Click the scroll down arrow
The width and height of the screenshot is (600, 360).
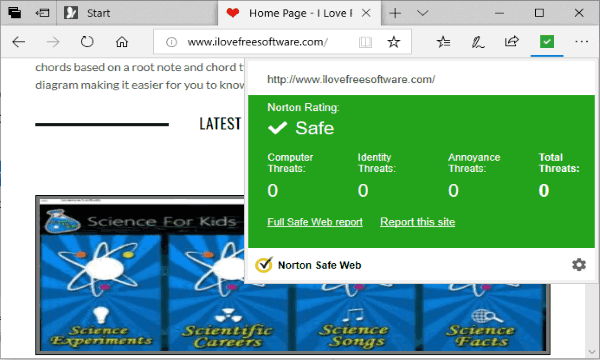[x=592, y=352]
